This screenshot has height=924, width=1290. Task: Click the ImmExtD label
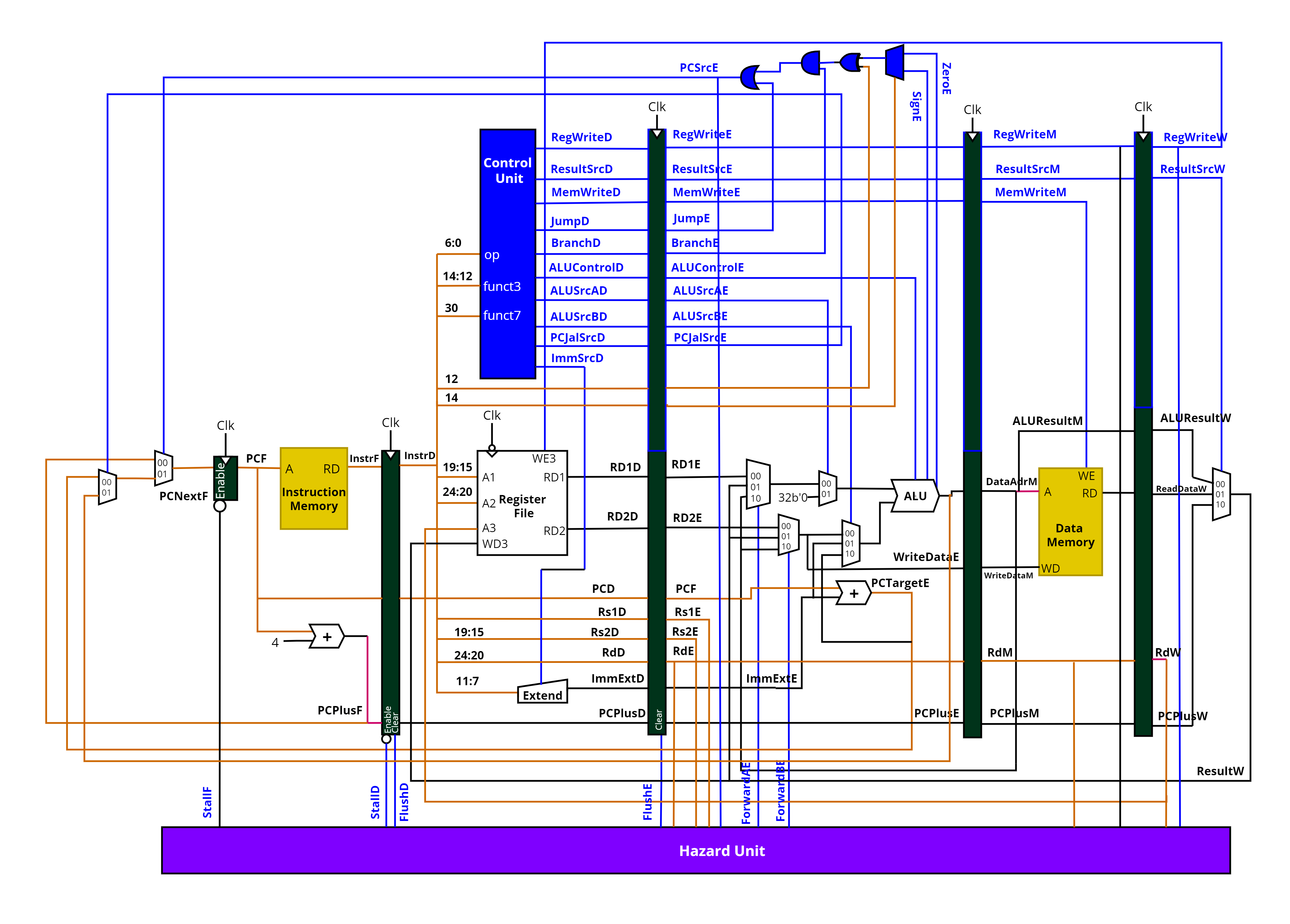[x=617, y=678]
